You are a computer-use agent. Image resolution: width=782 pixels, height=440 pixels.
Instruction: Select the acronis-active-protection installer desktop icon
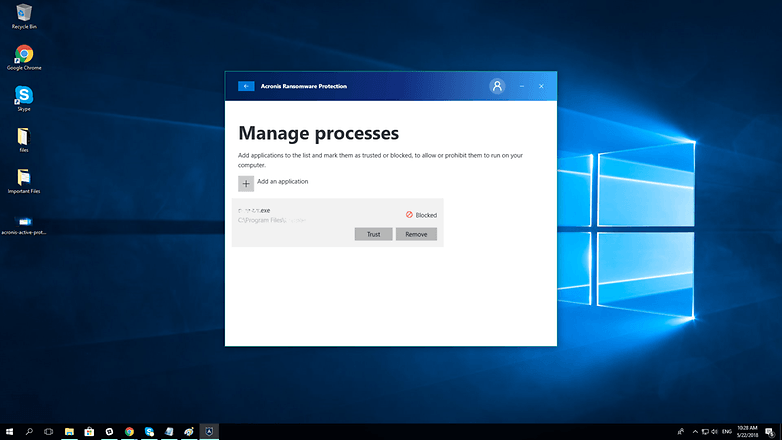(24, 221)
